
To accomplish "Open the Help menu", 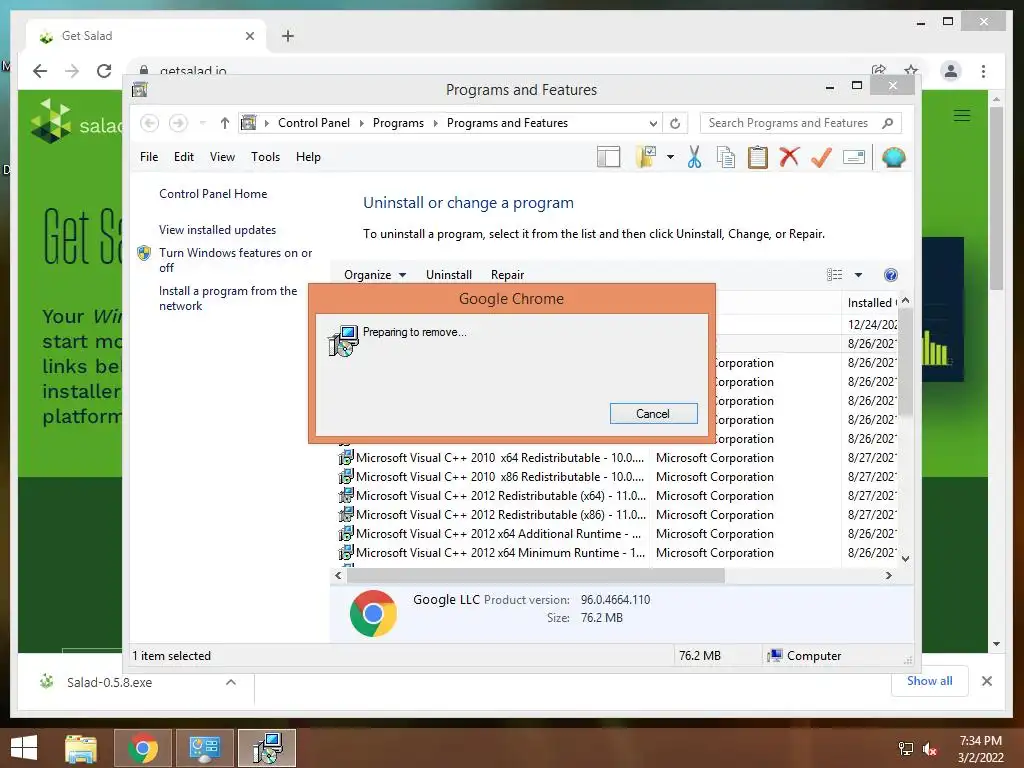I will coord(308,157).
